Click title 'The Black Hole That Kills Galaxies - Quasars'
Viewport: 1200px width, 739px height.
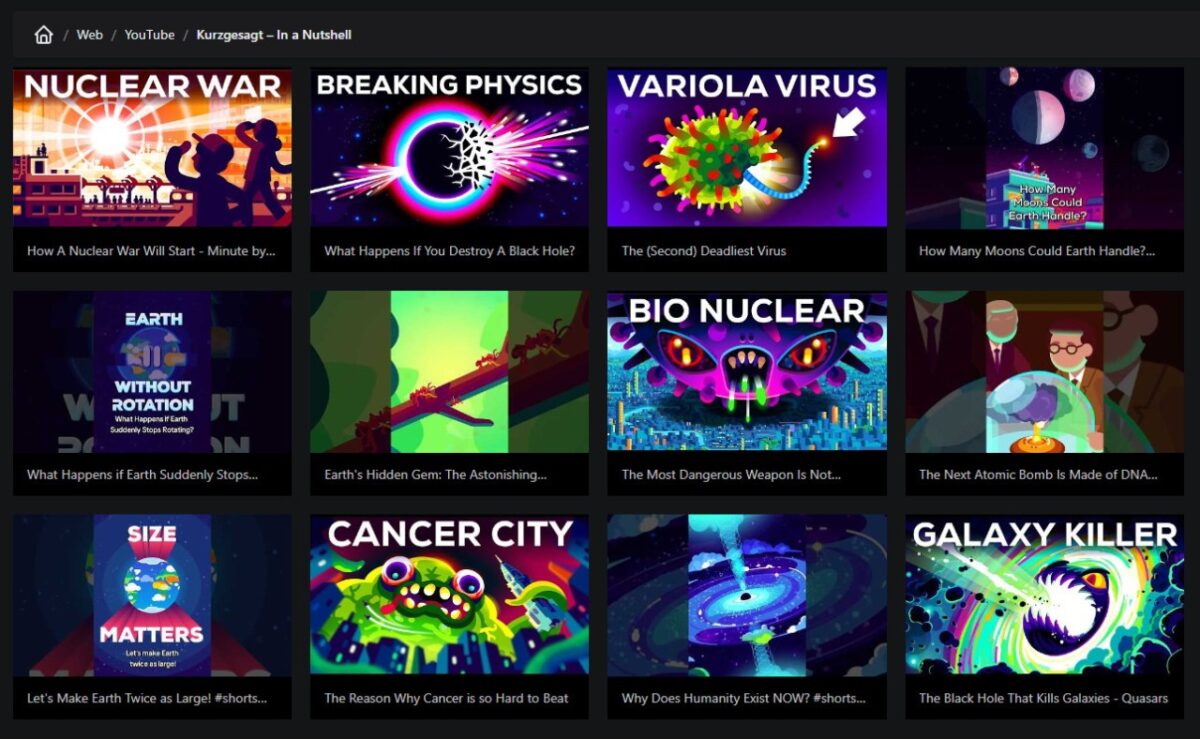pyautogui.click(x=1043, y=698)
